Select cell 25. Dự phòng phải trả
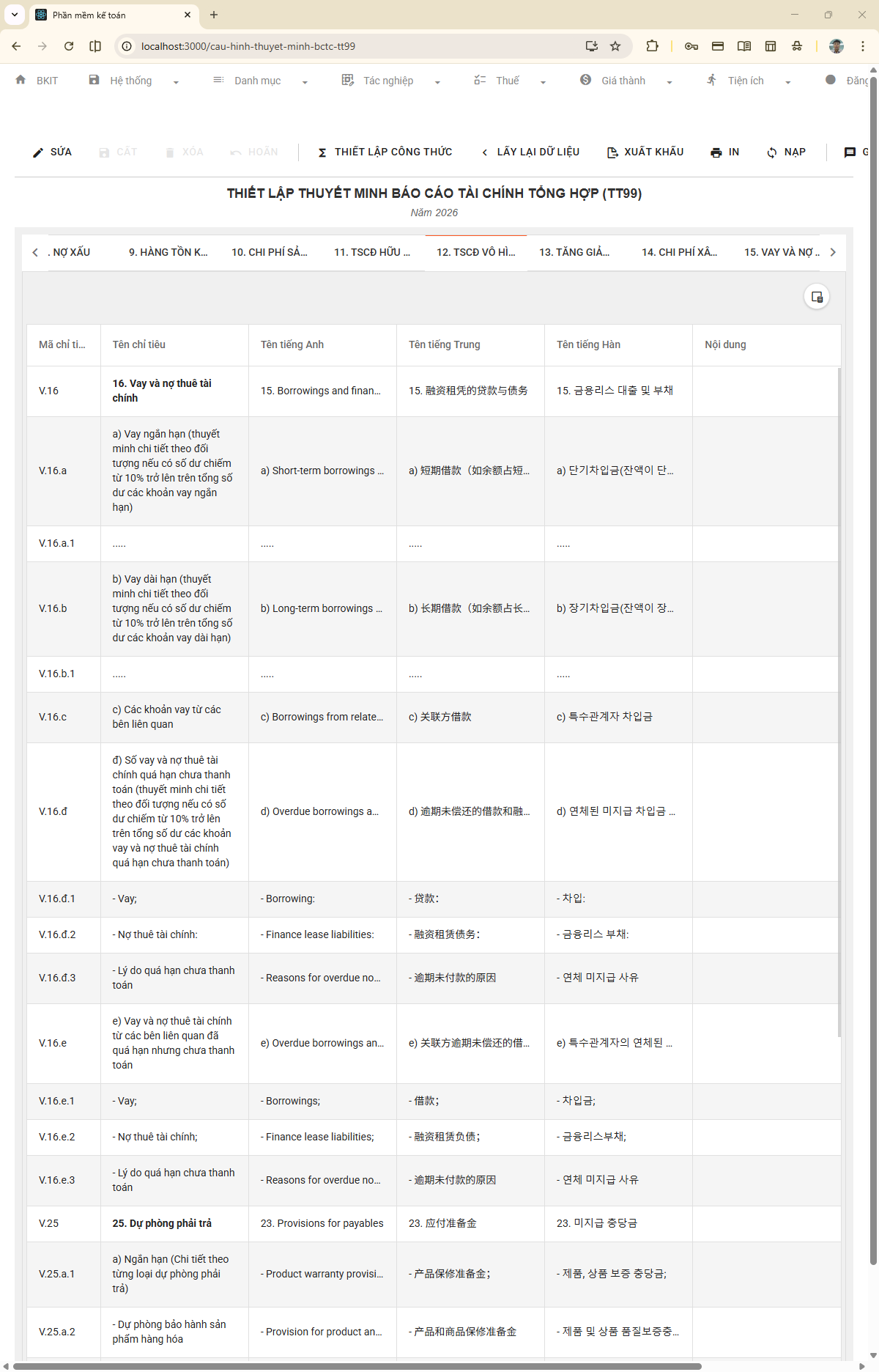The height and width of the screenshot is (1372, 879). [x=174, y=1223]
